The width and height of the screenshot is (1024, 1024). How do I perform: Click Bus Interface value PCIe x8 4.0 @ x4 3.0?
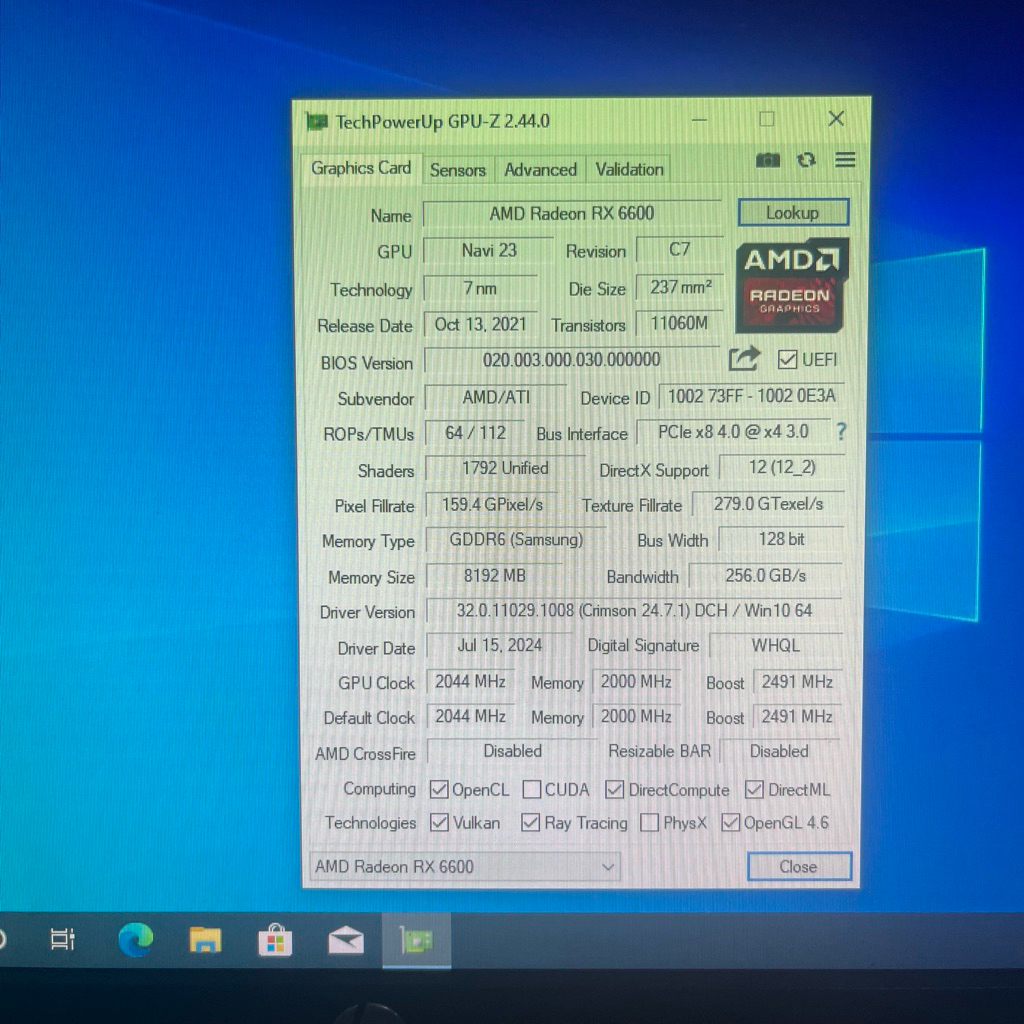tap(733, 432)
